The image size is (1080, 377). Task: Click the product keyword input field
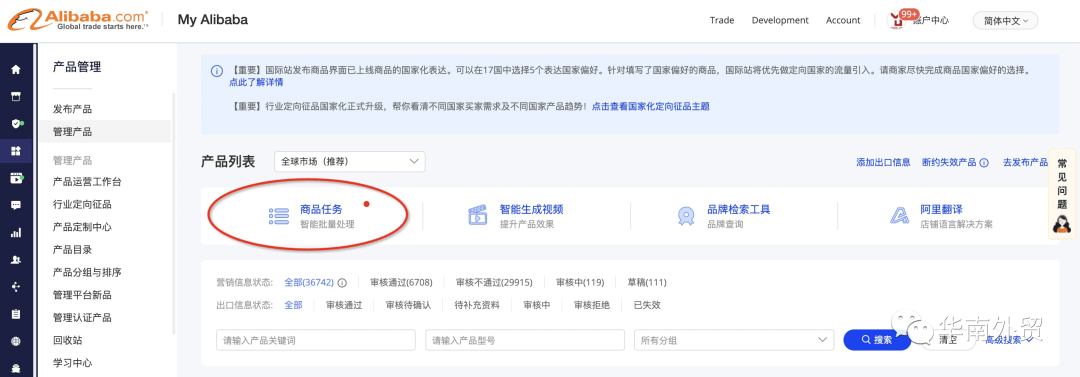click(315, 340)
